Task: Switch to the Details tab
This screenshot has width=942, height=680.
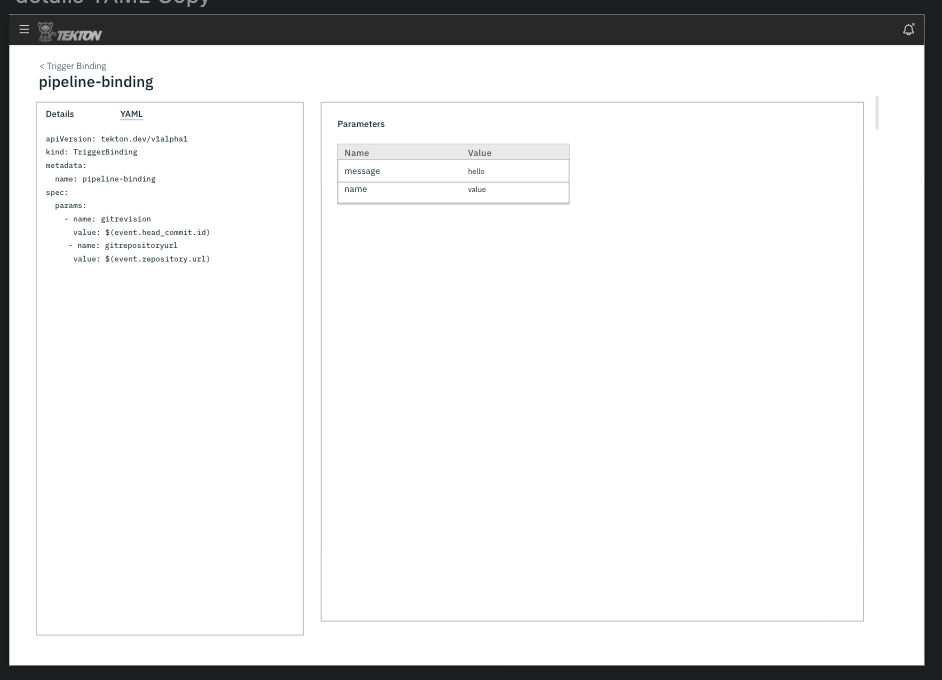Action: (59, 113)
